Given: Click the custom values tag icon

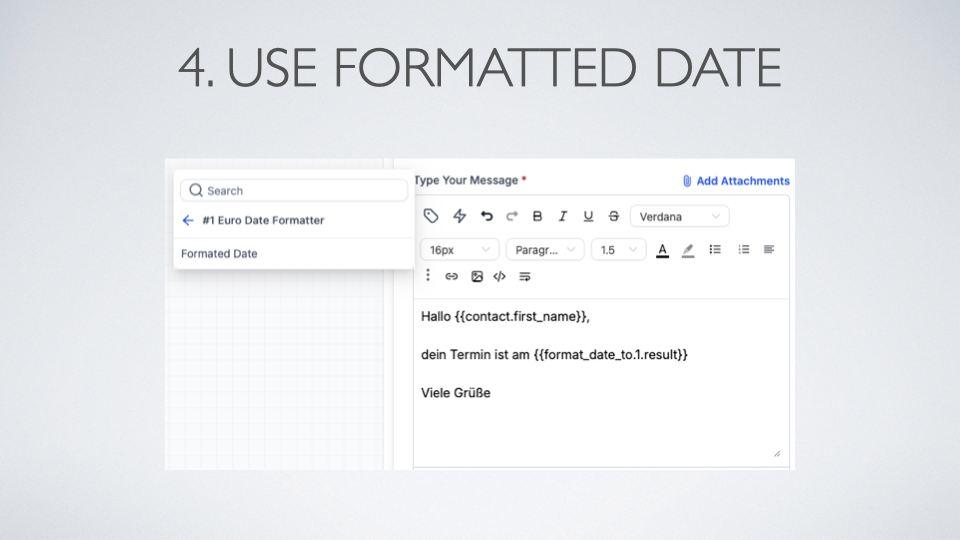Looking at the screenshot, I should point(431,216).
